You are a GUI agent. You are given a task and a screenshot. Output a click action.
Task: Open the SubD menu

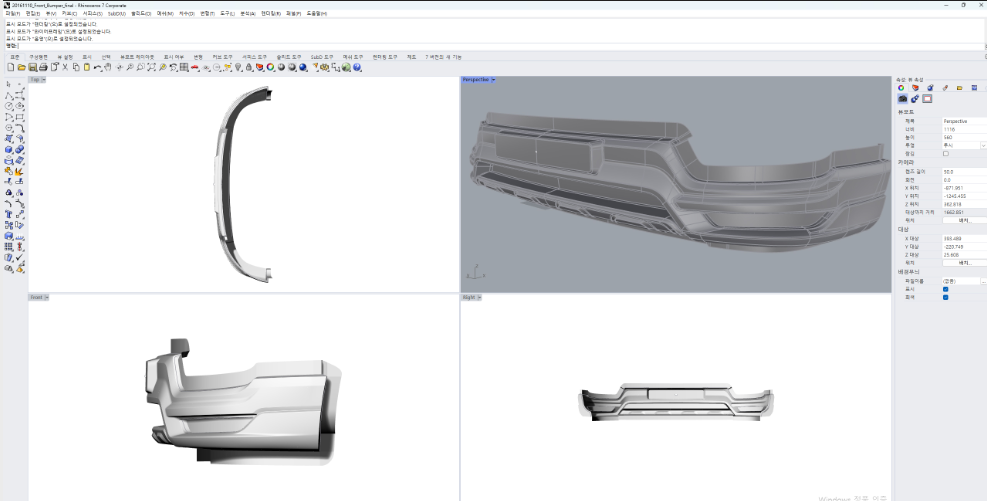click(116, 13)
